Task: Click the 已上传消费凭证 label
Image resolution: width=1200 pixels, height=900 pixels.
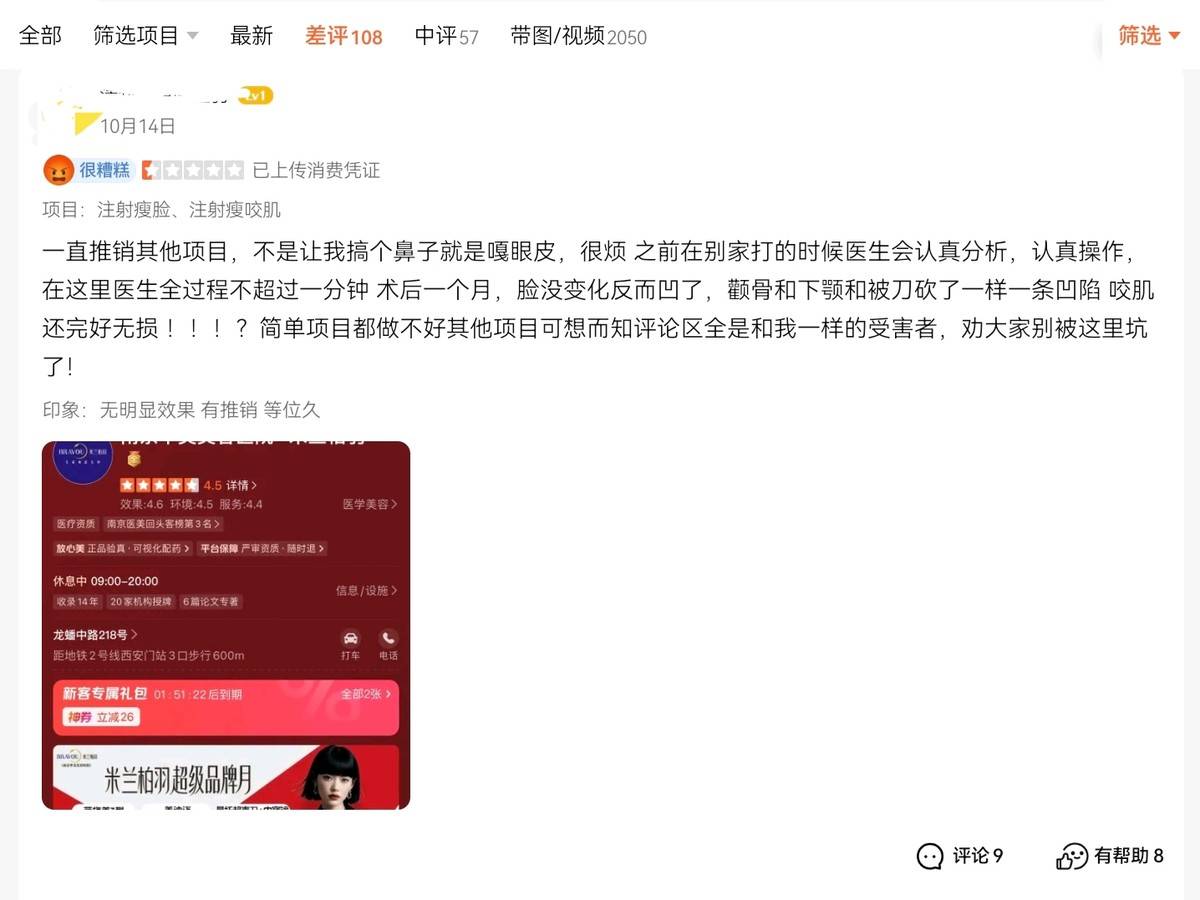Action: click(x=316, y=170)
